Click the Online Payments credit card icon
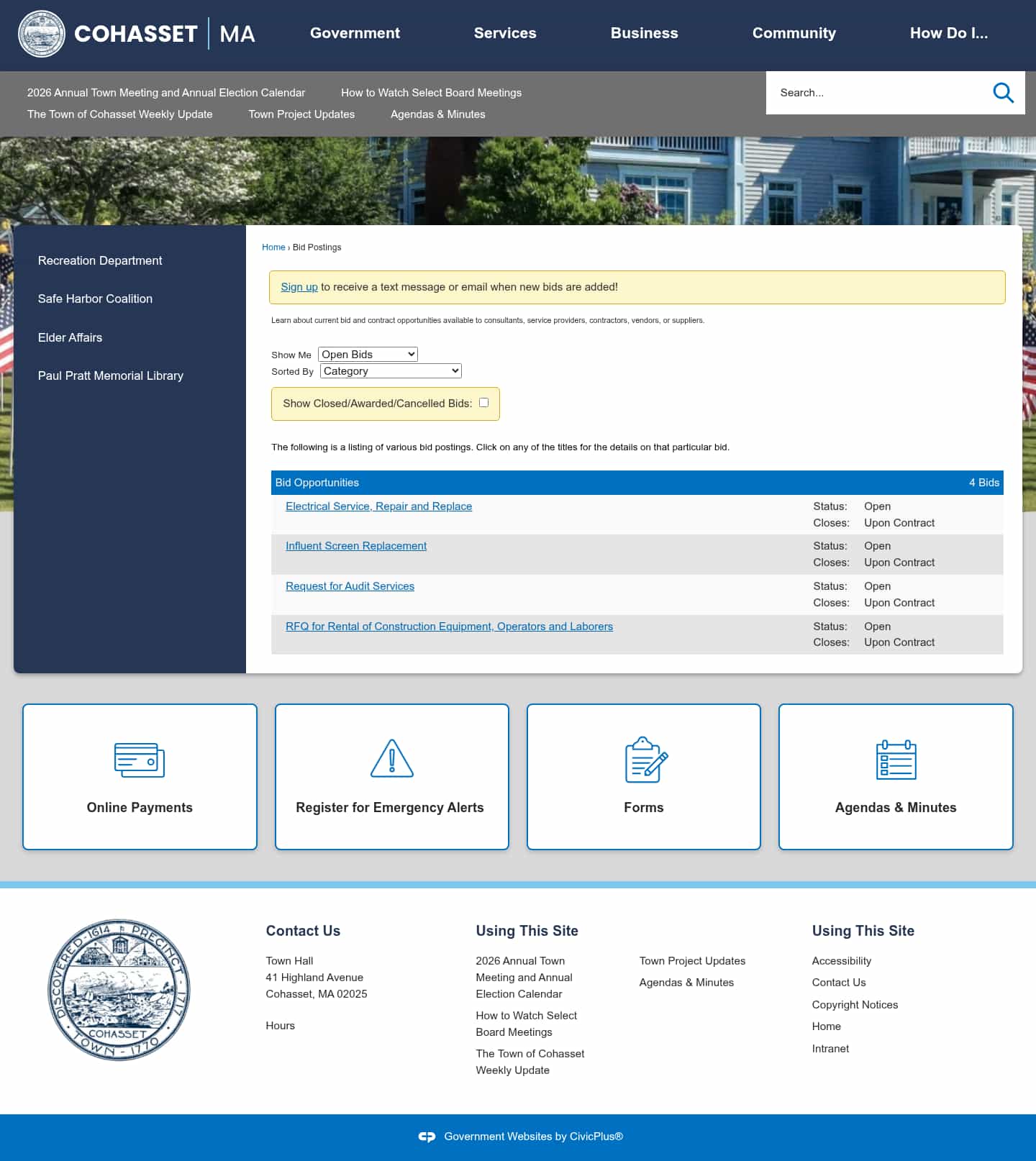 (x=140, y=760)
